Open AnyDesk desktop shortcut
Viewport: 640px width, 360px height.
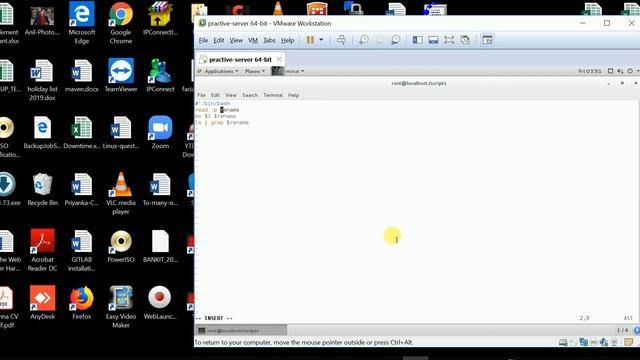click(42, 303)
